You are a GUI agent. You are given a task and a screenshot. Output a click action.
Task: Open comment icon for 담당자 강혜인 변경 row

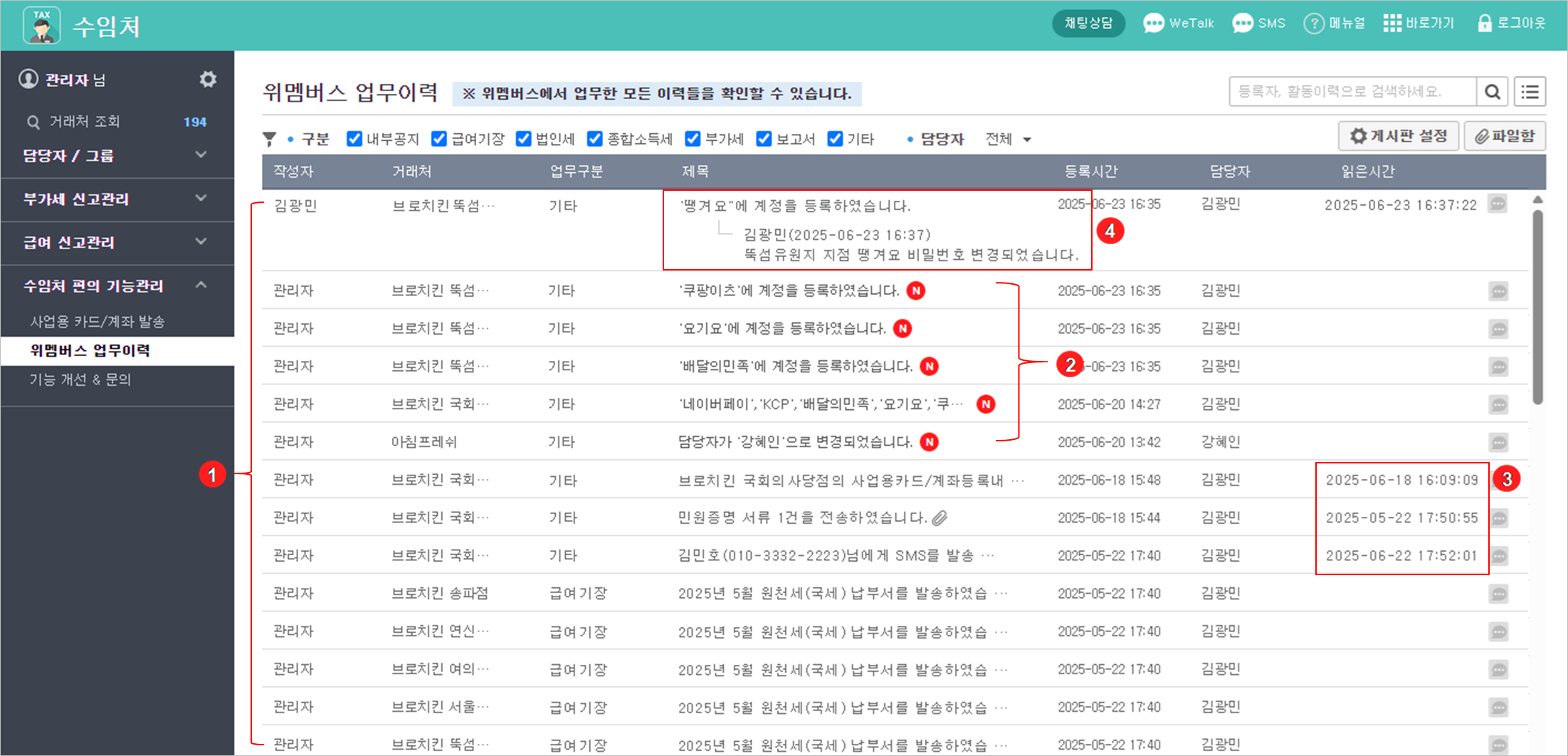pos(1498,442)
